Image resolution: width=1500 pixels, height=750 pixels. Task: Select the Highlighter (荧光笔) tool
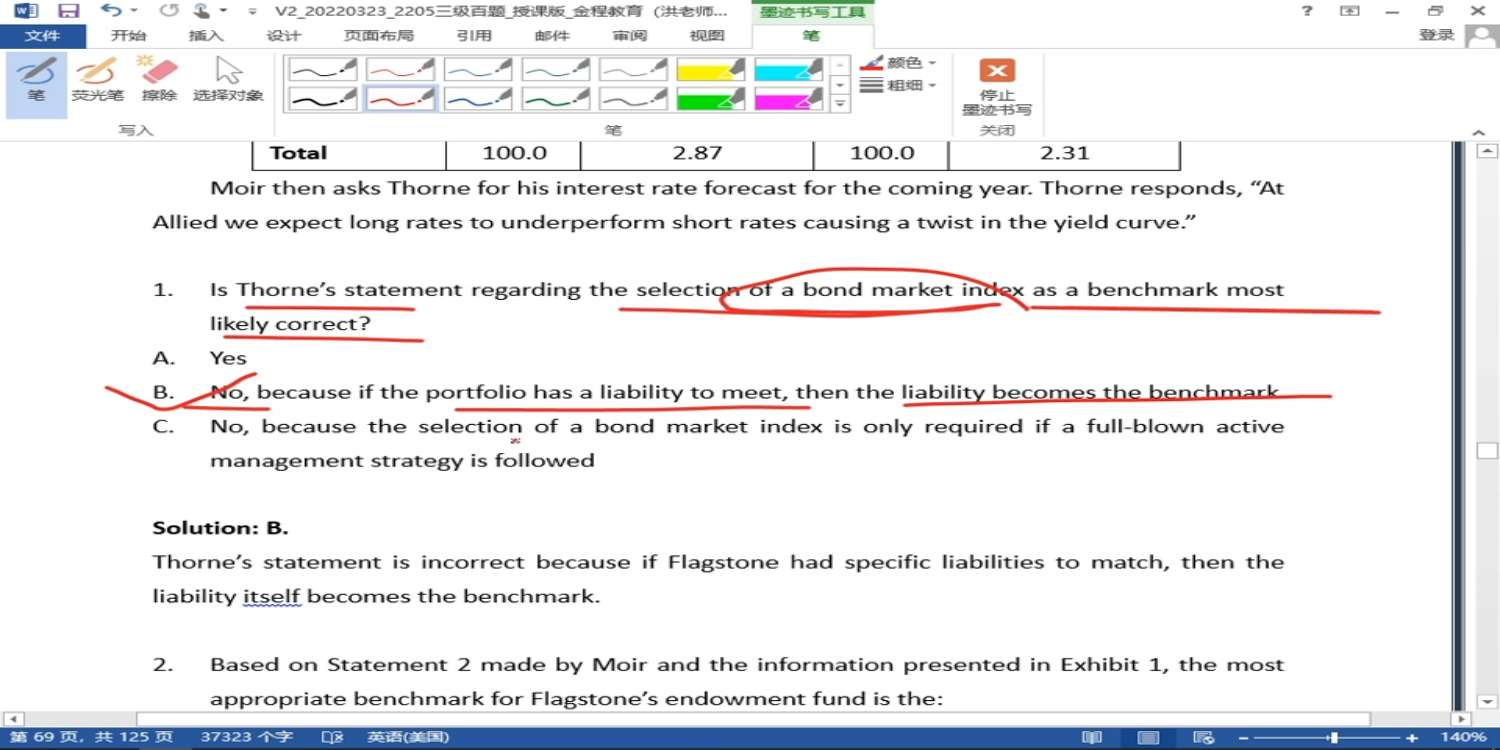coord(97,80)
